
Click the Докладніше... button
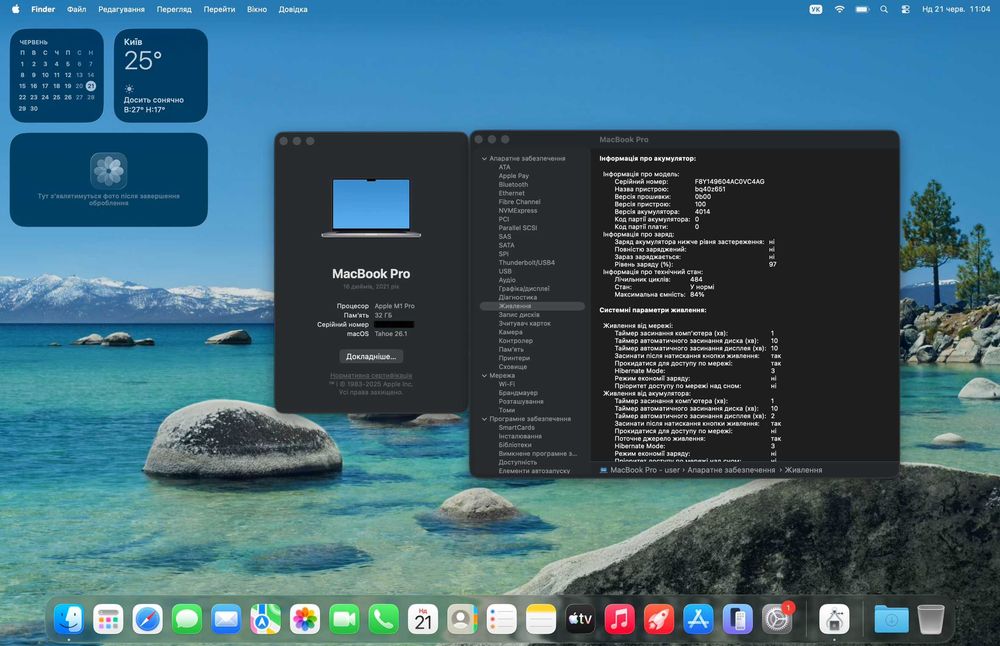coord(371,356)
